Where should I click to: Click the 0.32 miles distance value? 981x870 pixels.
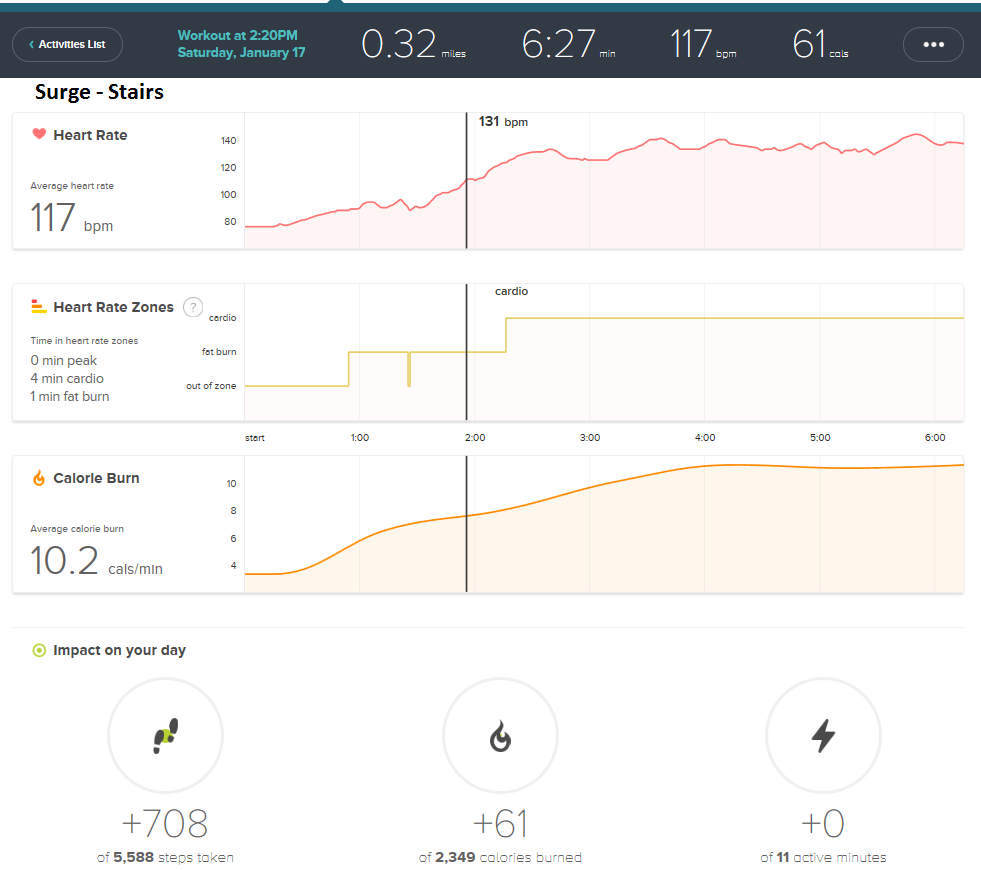pyautogui.click(x=414, y=44)
